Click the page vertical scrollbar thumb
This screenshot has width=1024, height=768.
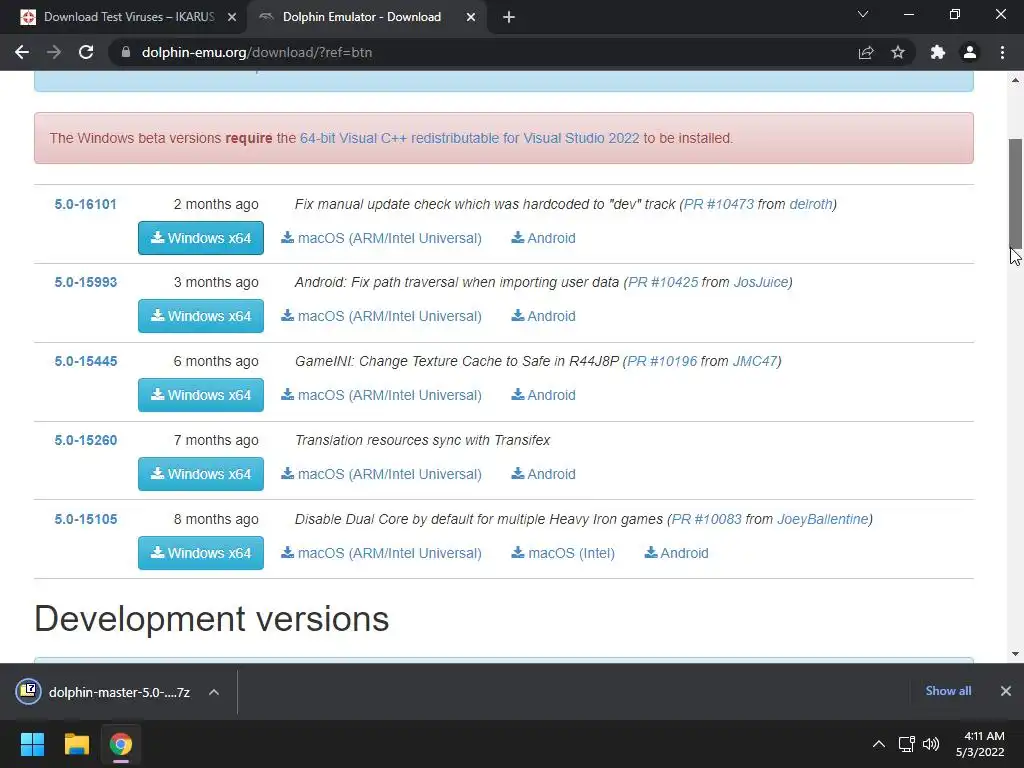1015,193
